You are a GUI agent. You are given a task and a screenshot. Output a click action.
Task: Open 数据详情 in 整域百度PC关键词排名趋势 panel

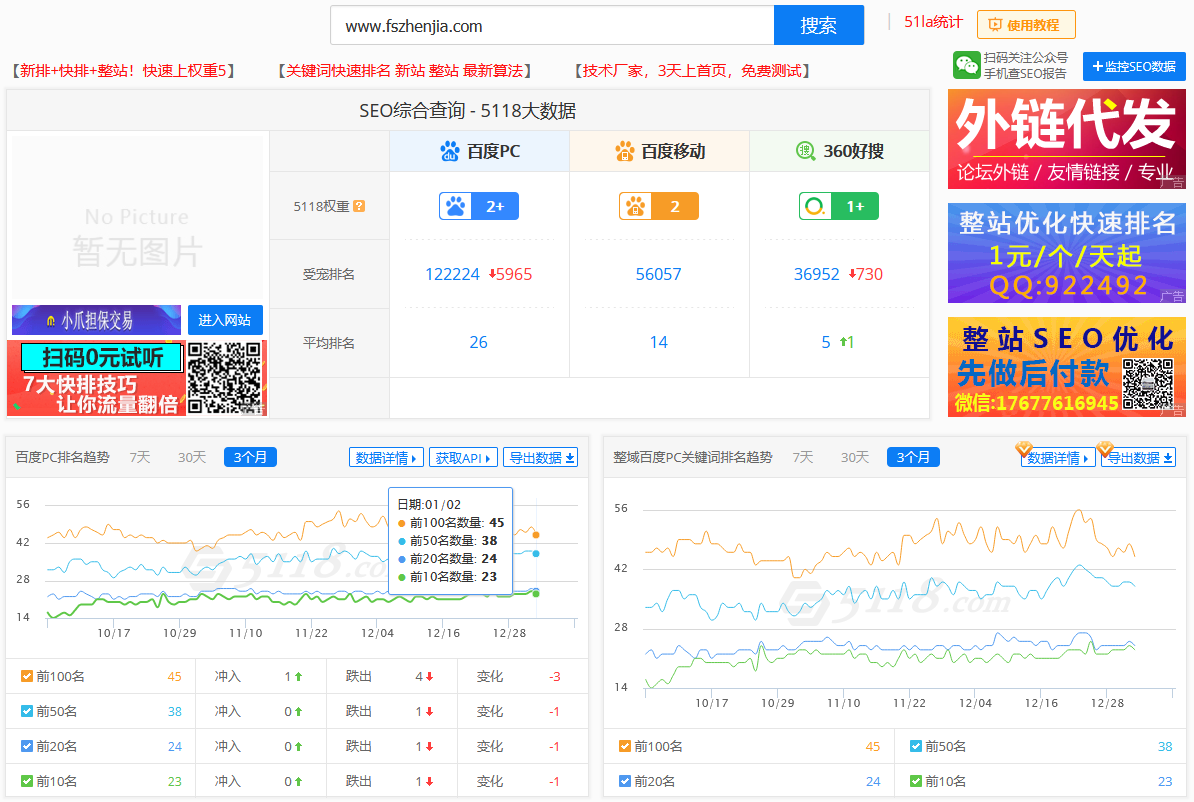1058,458
